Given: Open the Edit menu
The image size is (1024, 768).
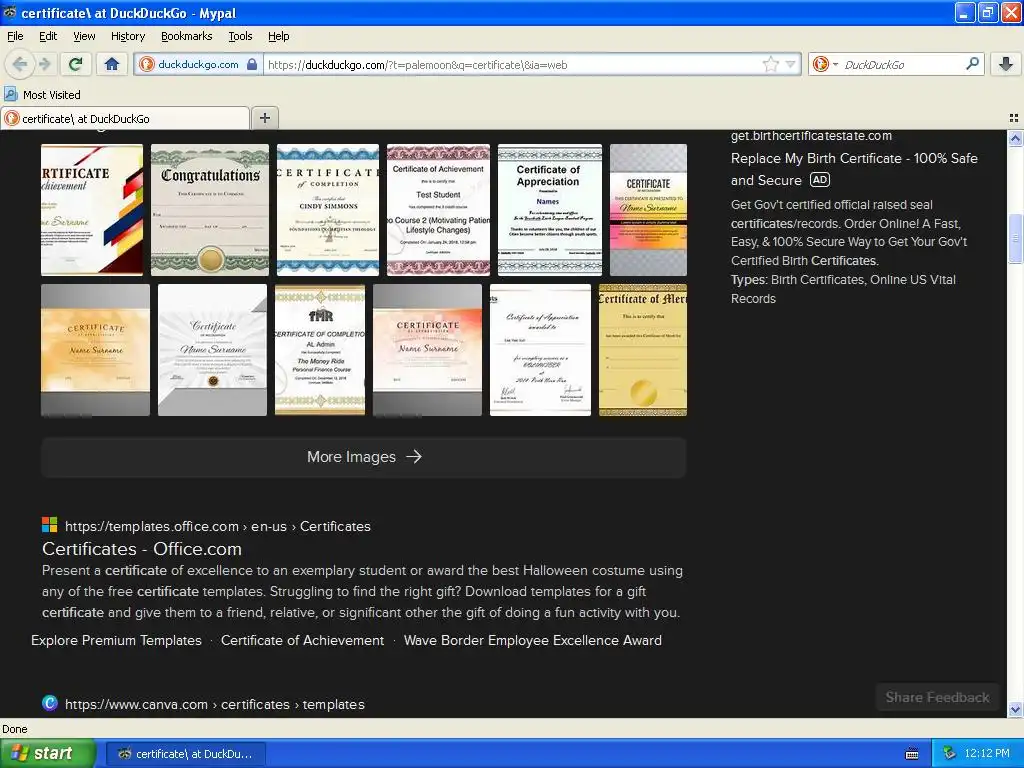Looking at the screenshot, I should click(48, 36).
